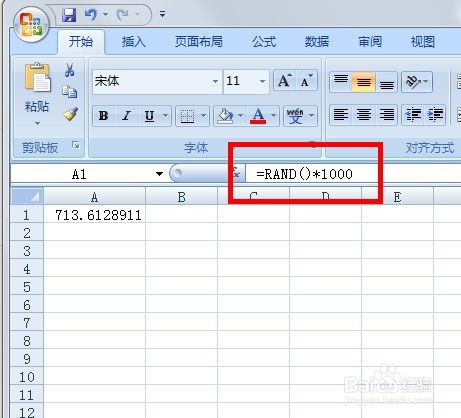
Task: Decrease font size with small A
Action: click(x=306, y=80)
